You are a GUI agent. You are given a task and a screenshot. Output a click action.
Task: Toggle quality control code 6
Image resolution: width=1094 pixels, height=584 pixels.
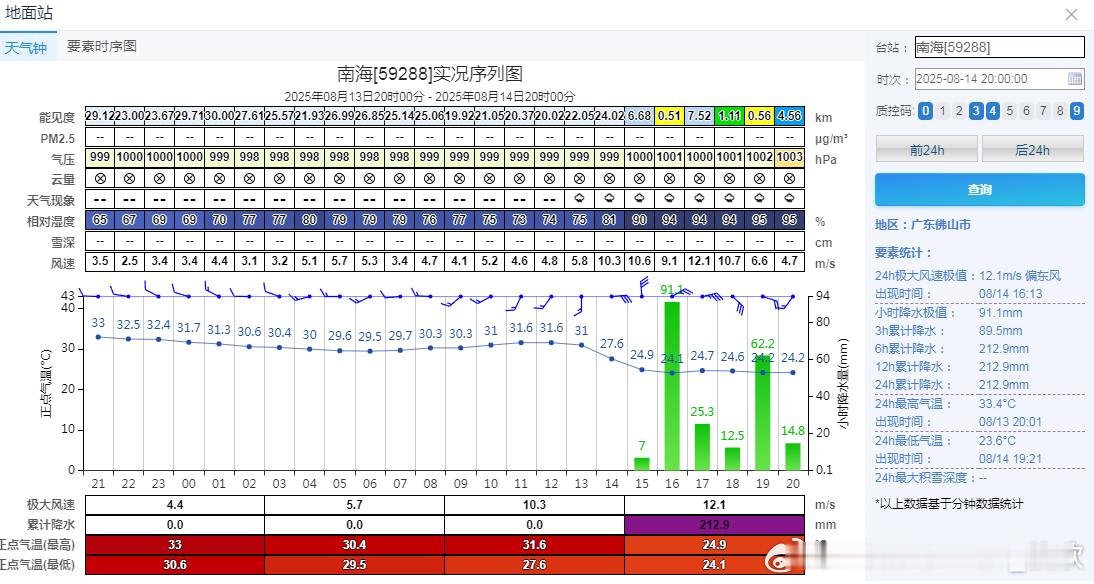[x=1026, y=110]
